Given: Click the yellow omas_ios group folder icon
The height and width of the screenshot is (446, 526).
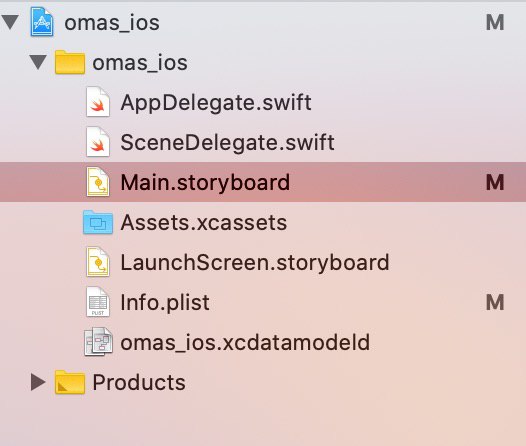Looking at the screenshot, I should tap(70, 62).
